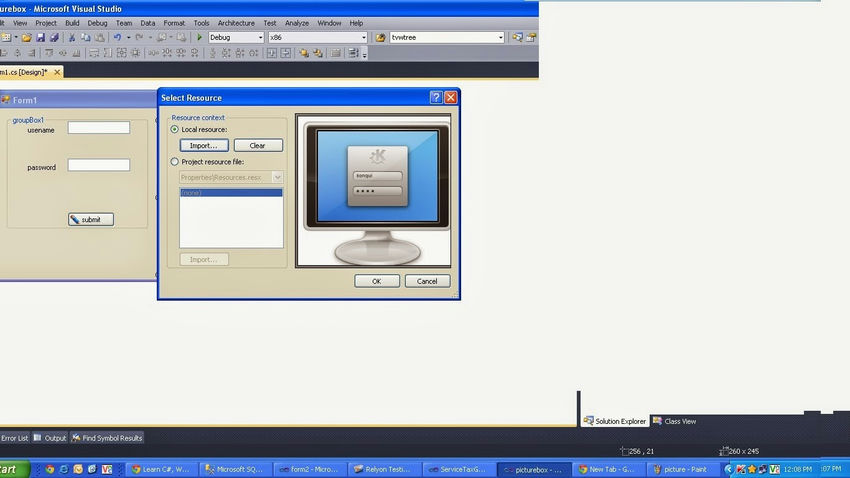Image resolution: width=850 pixels, height=478 pixels.
Task: Click the password text field on Form1
Action: (x=99, y=165)
